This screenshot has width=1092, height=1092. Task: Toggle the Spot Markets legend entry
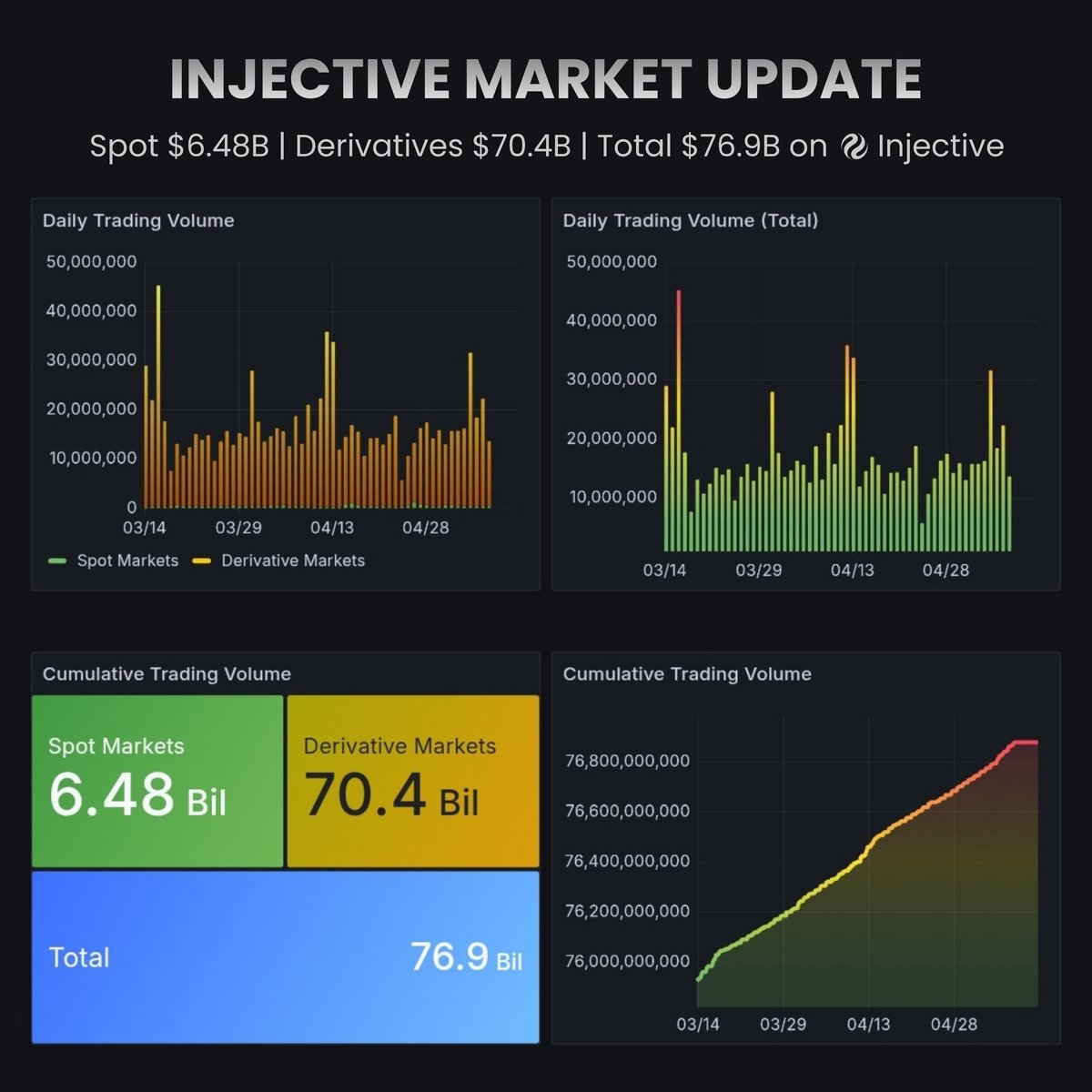coord(114,561)
